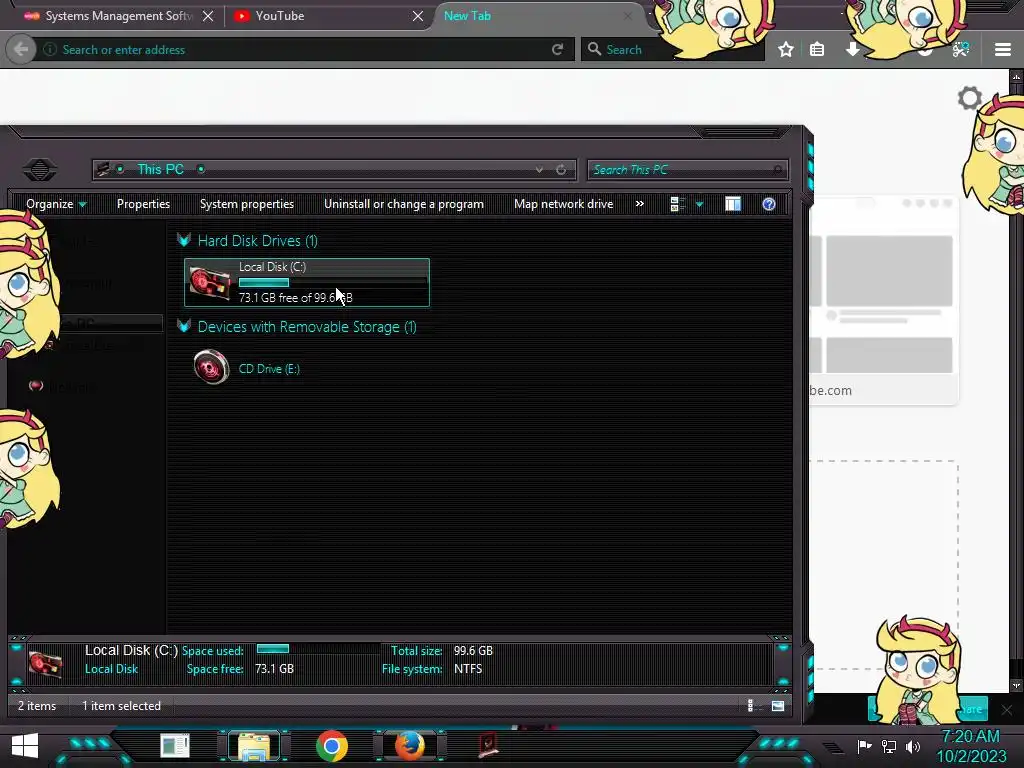Open Explorer help question mark icon
The width and height of the screenshot is (1024, 768).
coord(769,204)
